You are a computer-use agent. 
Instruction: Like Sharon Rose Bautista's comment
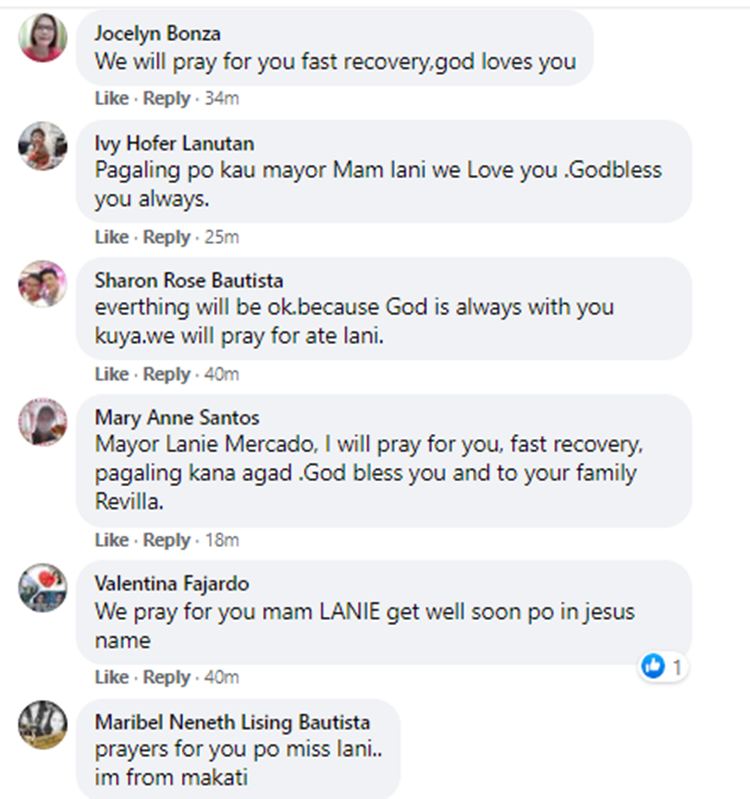click(x=111, y=374)
